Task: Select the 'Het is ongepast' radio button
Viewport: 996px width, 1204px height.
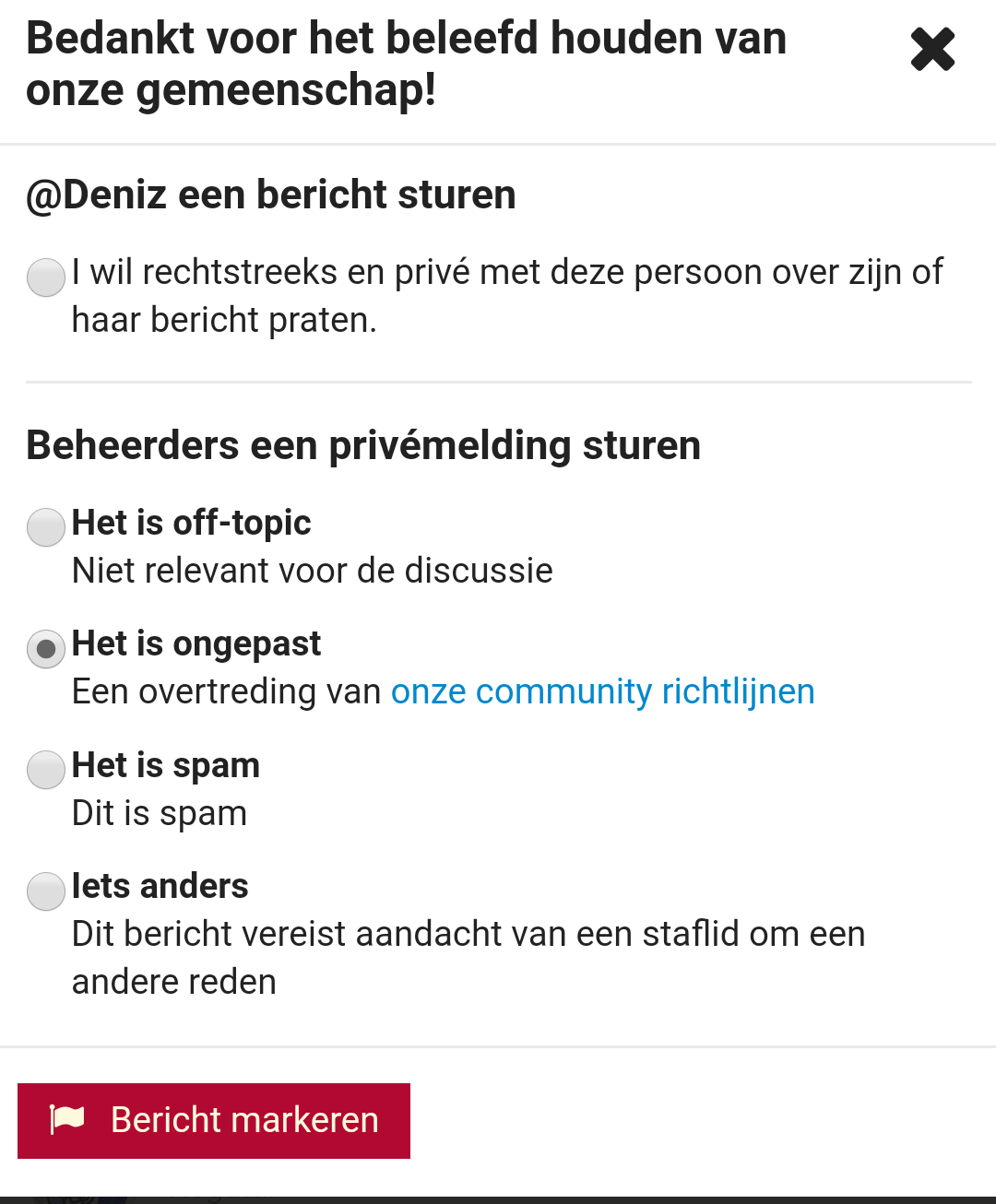Action: [46, 649]
